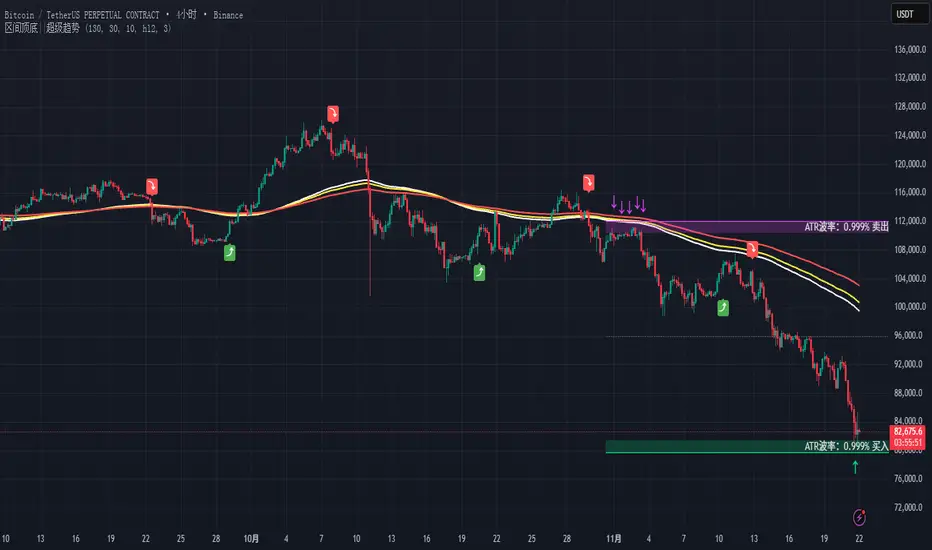932x550 pixels.
Task: Click the 128,000.0 price axis label
Action: coord(910,106)
